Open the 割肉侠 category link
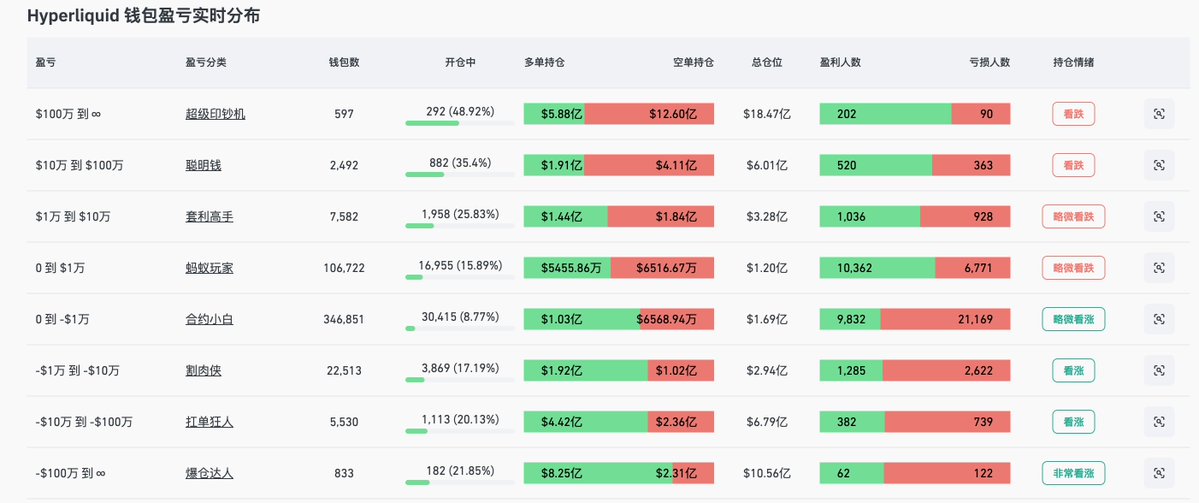Image resolution: width=1199 pixels, height=503 pixels. click(203, 370)
